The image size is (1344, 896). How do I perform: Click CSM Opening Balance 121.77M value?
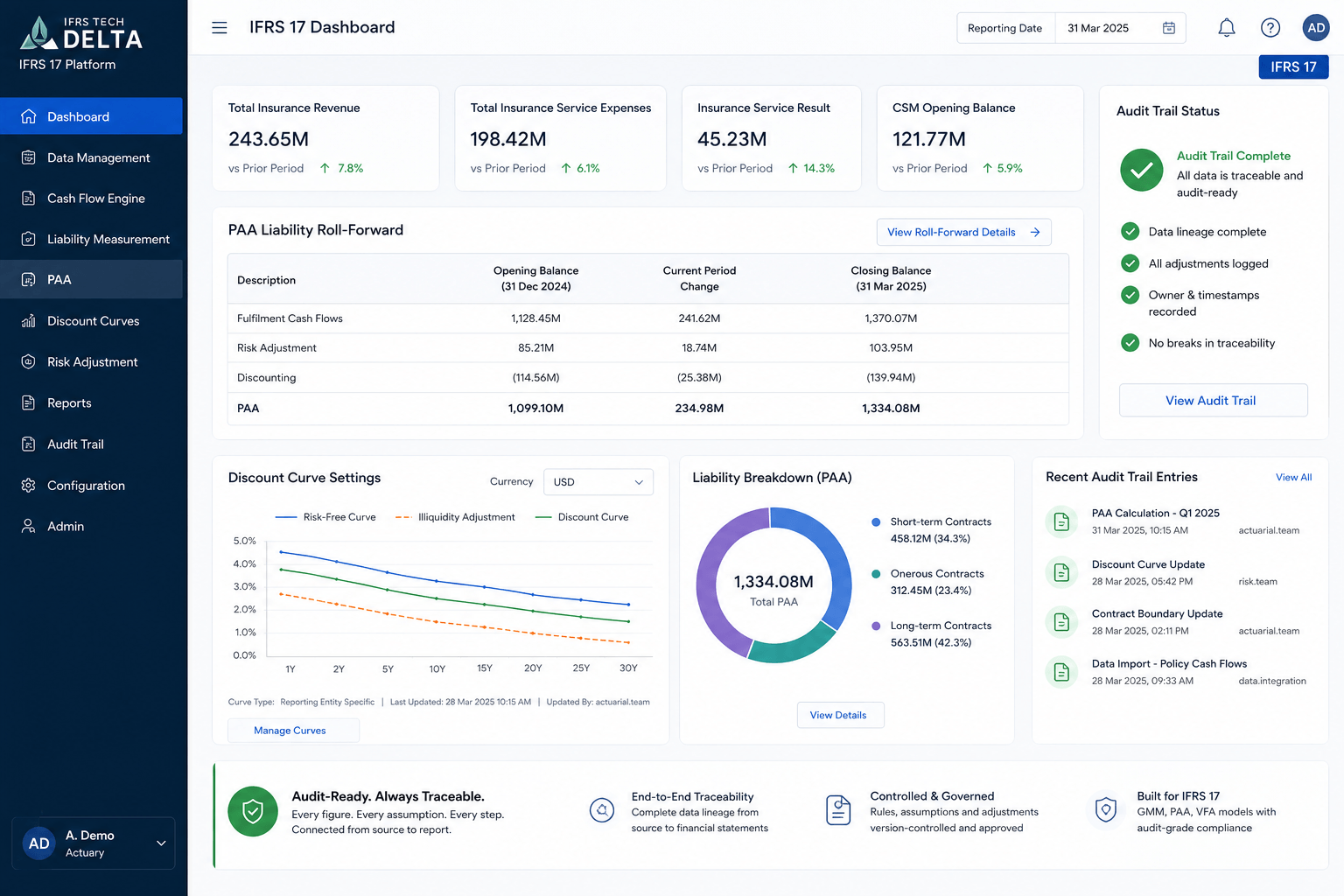929,139
